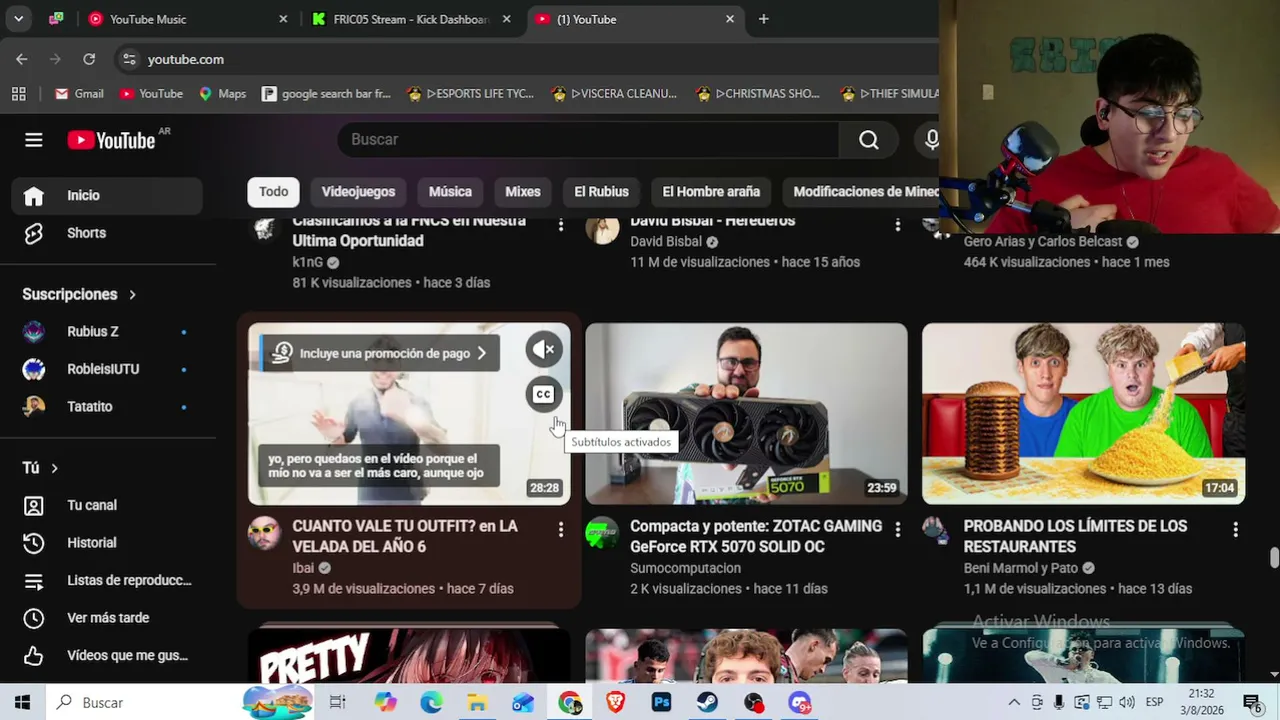Toggle subtitles on the Ibai video preview
The height and width of the screenshot is (720, 1280).
(x=544, y=394)
